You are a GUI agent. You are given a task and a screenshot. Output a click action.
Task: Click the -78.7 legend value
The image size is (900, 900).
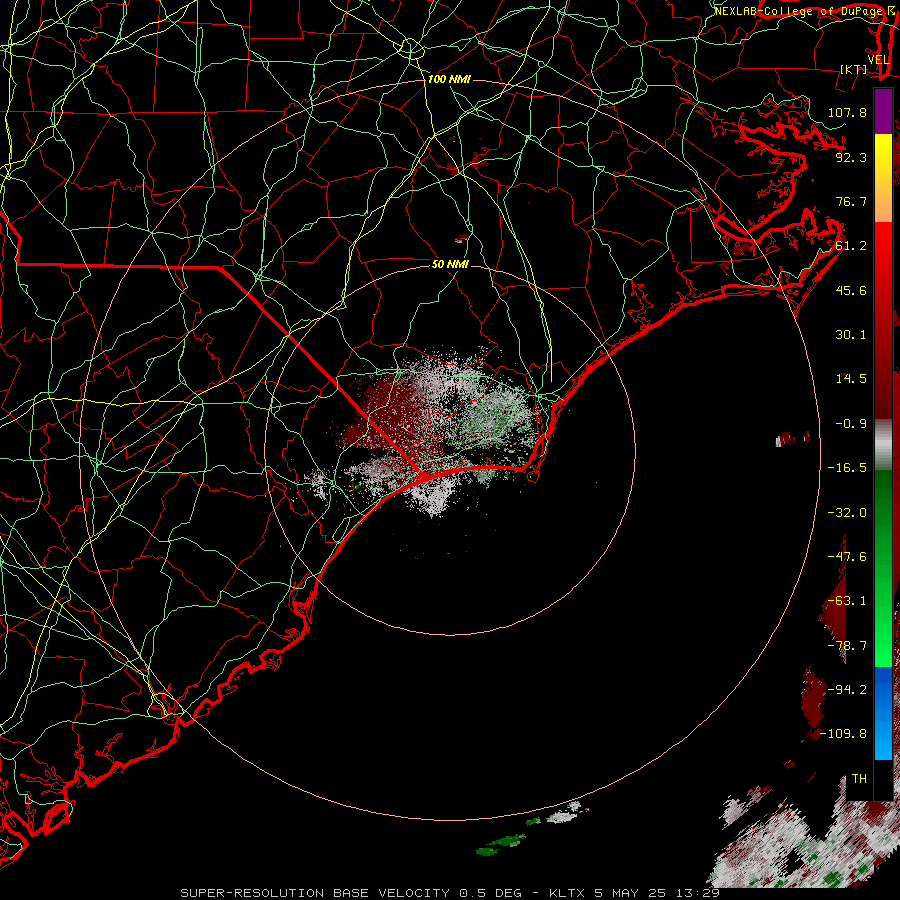847,646
